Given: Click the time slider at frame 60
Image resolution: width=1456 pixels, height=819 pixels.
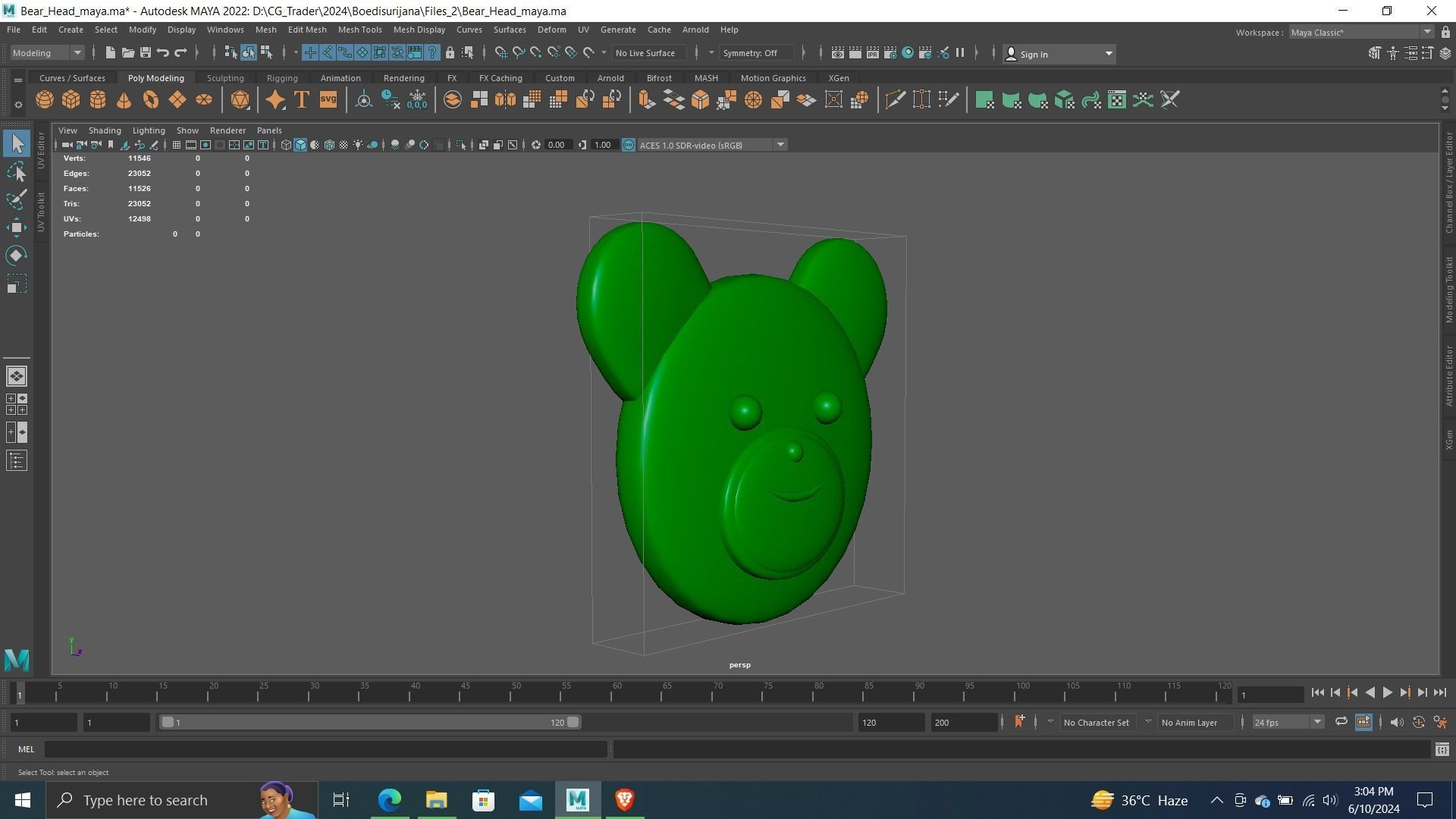Looking at the screenshot, I should 617,692.
